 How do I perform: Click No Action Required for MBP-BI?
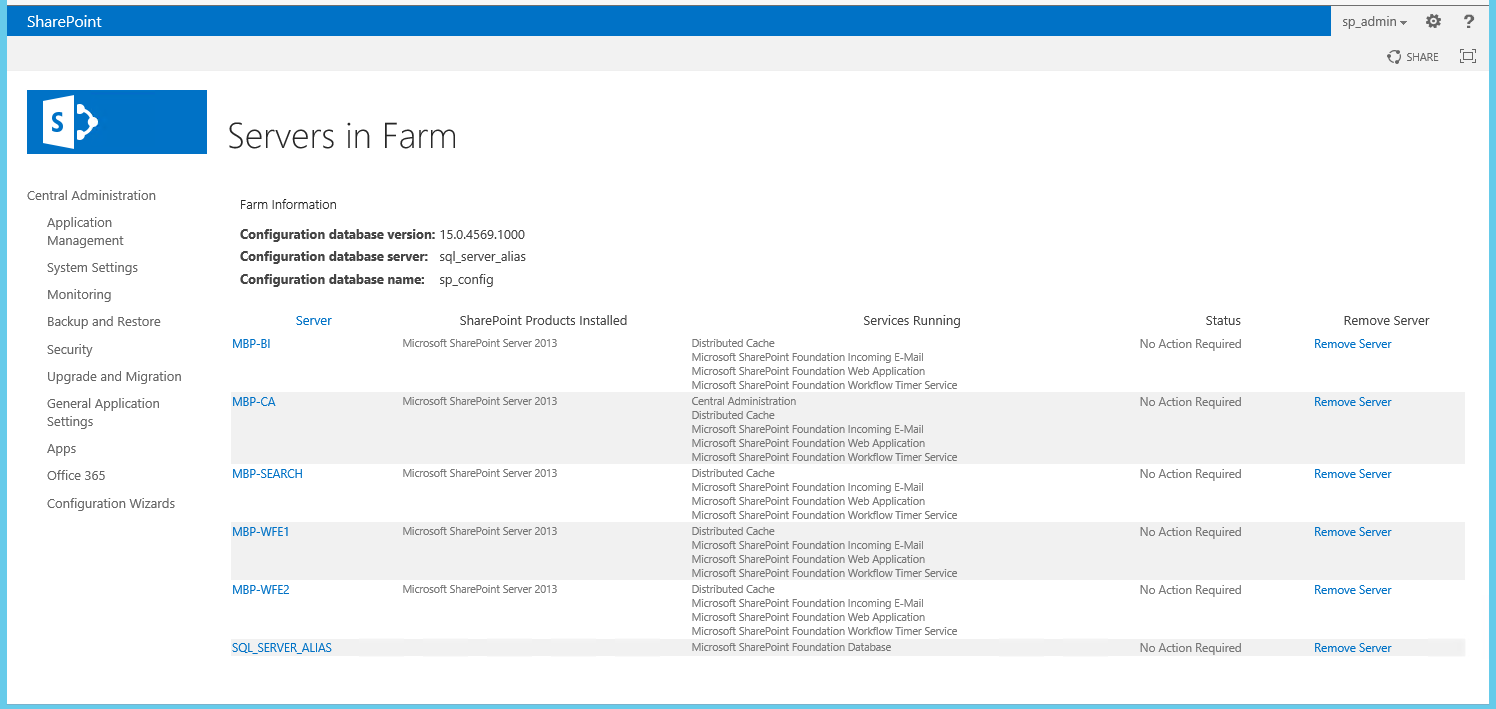[x=1190, y=344]
